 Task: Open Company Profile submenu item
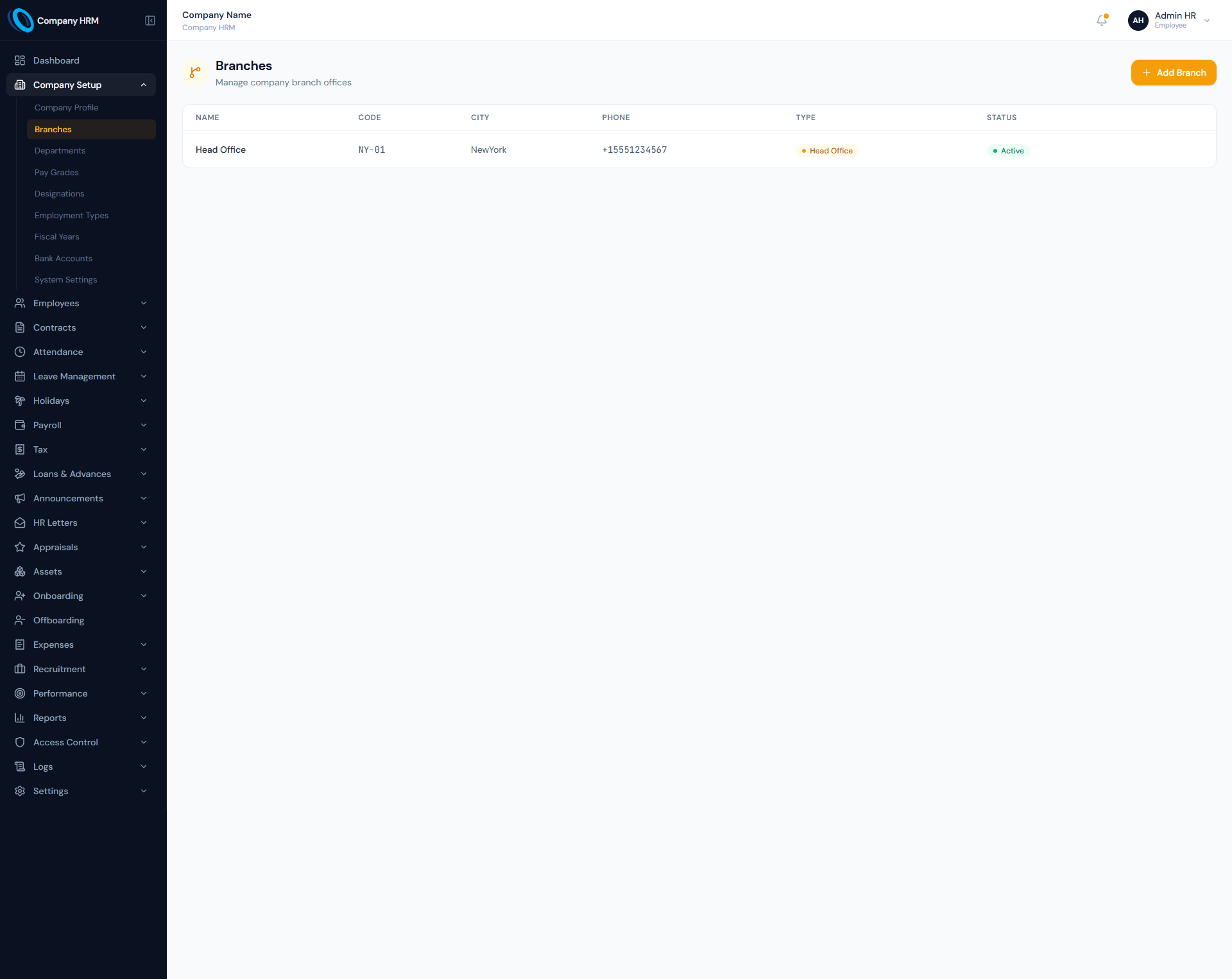tap(91, 108)
